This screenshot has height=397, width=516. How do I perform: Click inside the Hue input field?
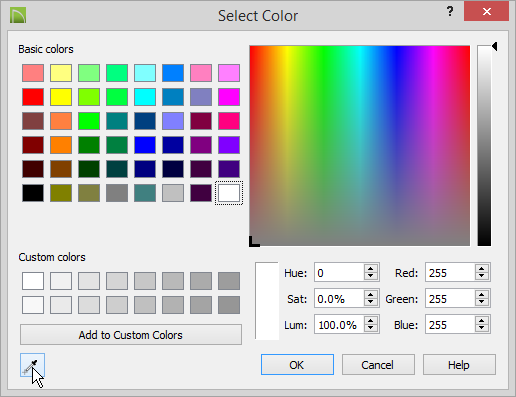(339, 273)
